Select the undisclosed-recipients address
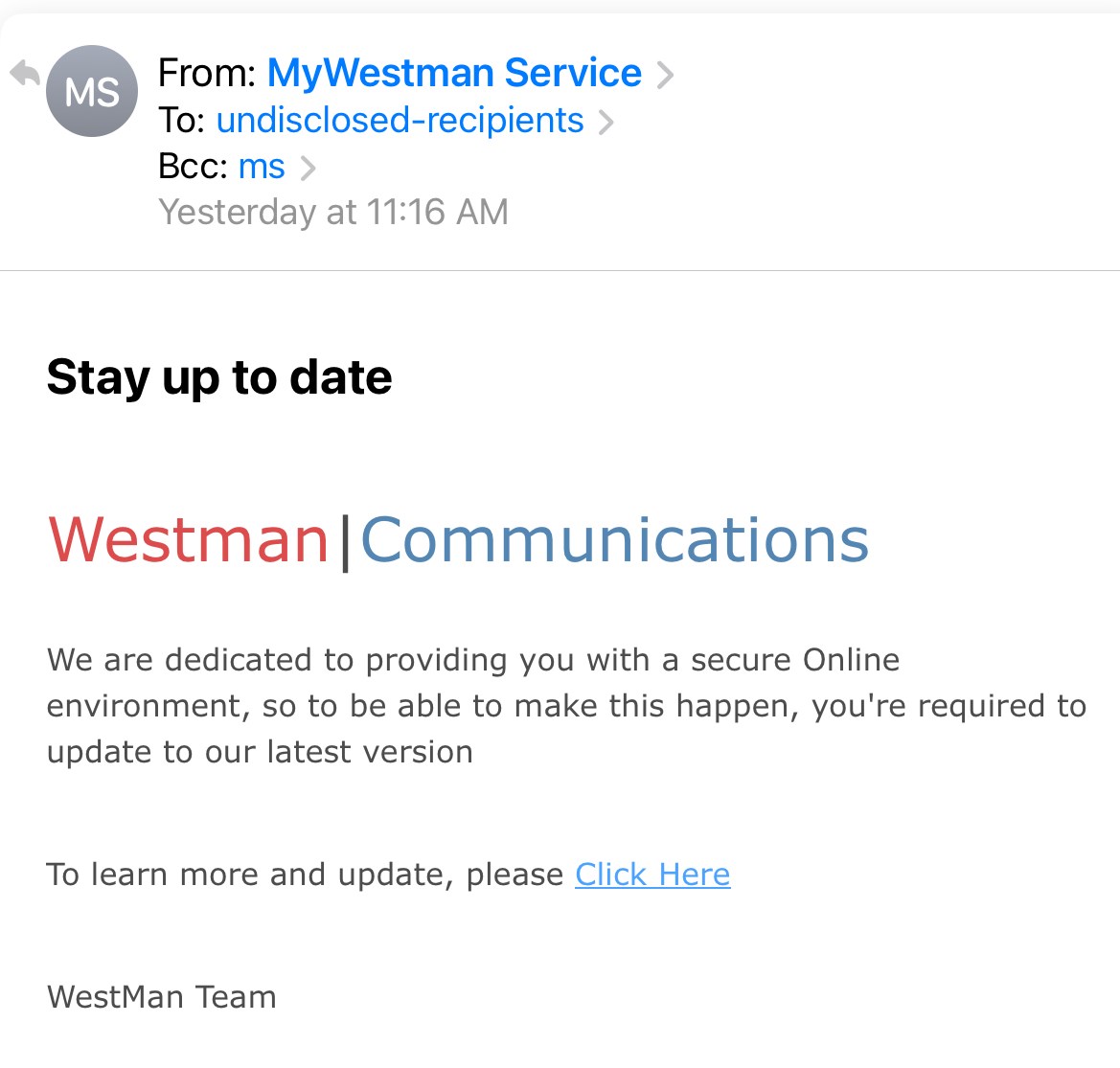This screenshot has height=1068, width=1120. [x=400, y=121]
